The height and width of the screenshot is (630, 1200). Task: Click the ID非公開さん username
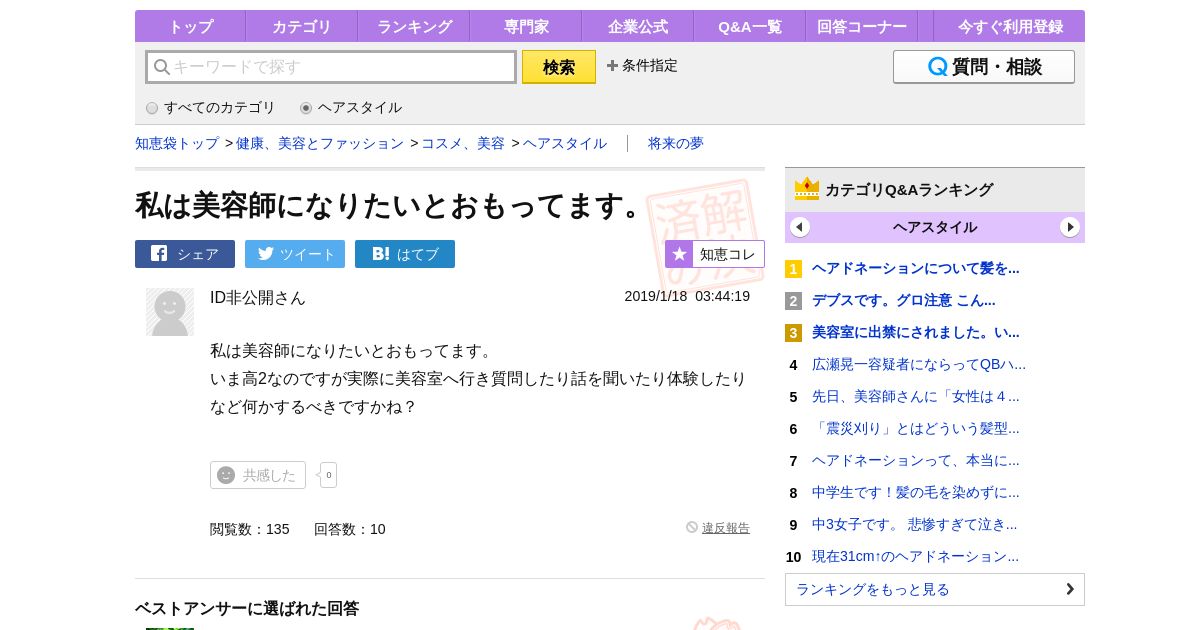point(258,297)
